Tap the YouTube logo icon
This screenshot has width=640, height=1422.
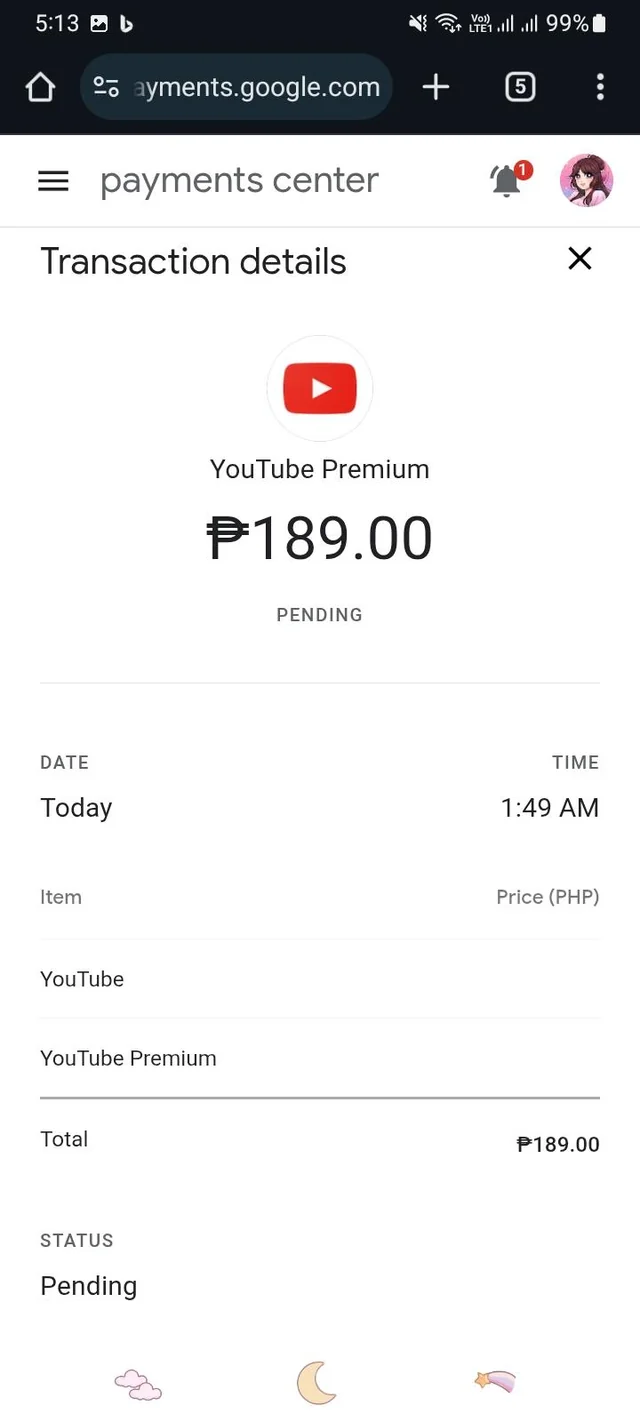pyautogui.click(x=320, y=388)
